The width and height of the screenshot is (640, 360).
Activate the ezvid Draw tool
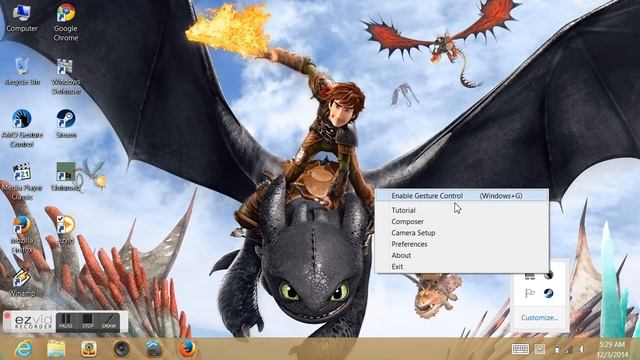pyautogui.click(x=109, y=321)
